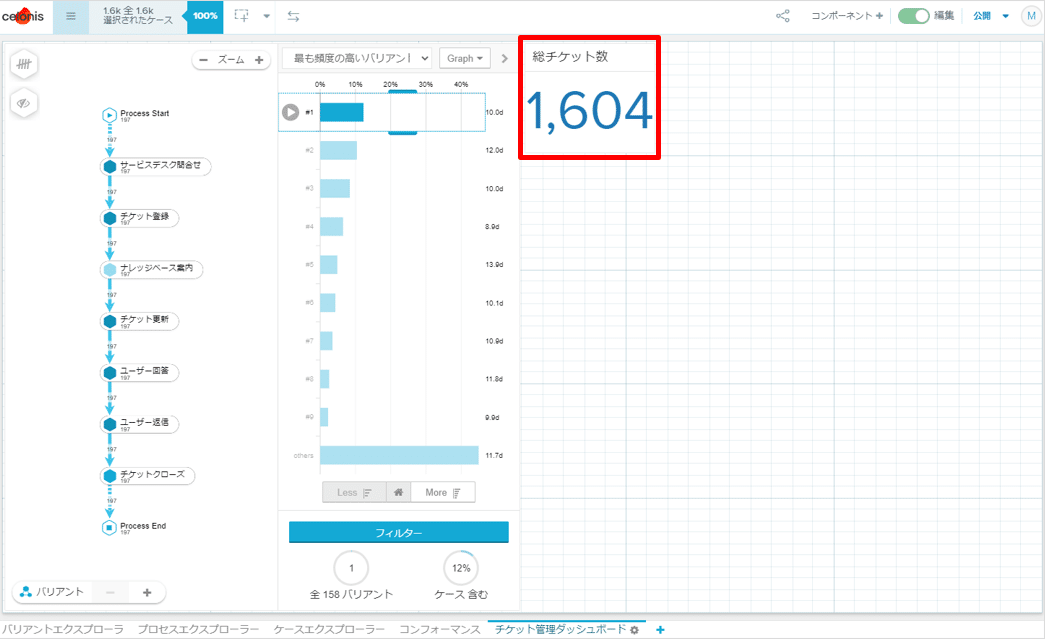Screen dimensions: 1047x639
Task: Open the 最も頻度の高いバリアント dropdown
Action: point(357,58)
